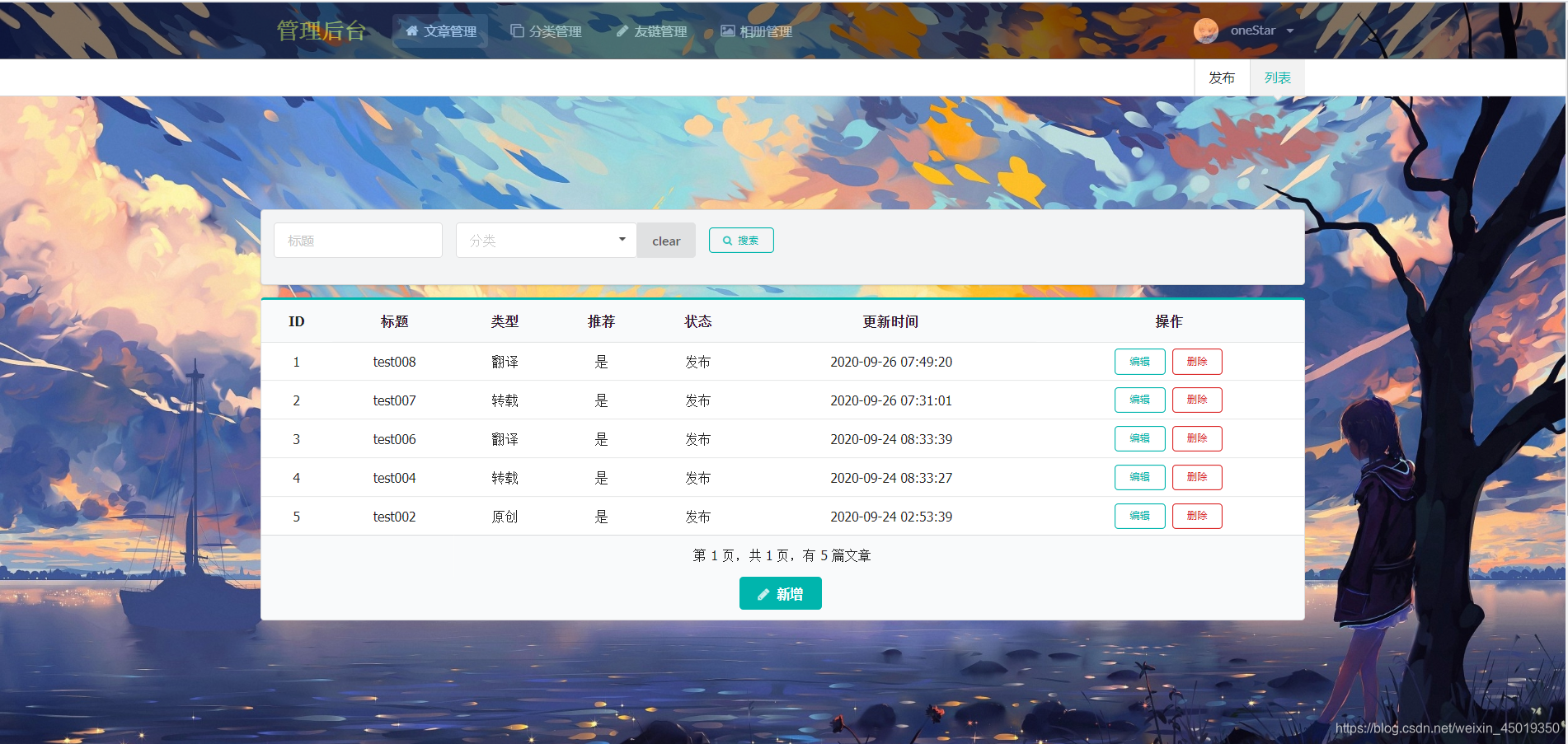
Task: Delete the test004 article
Action: pos(1197,477)
